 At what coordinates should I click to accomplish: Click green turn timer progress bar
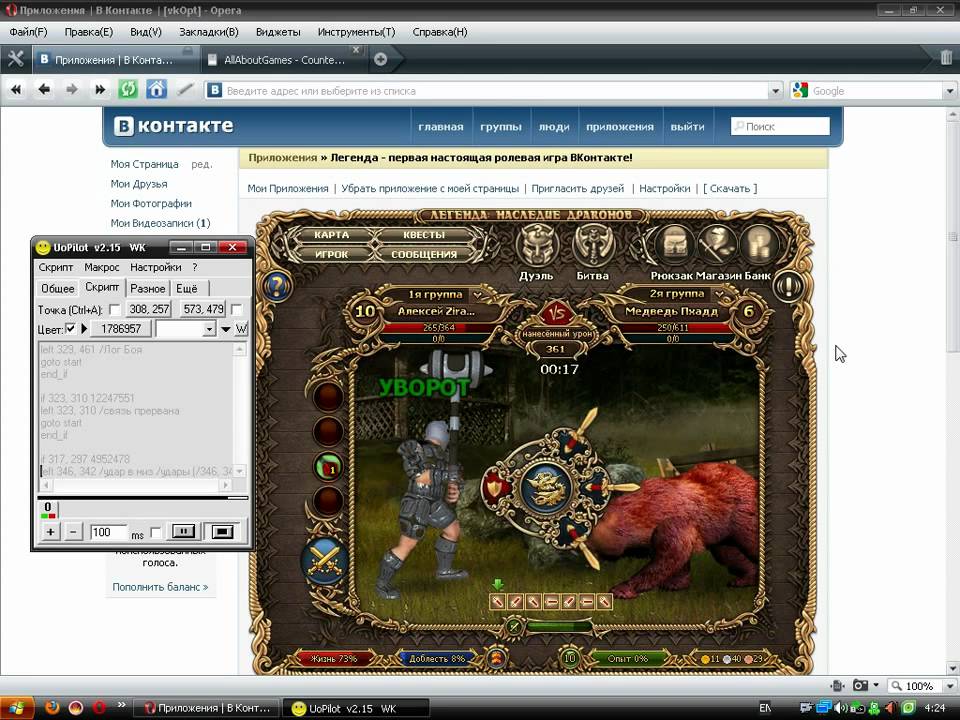tap(559, 626)
